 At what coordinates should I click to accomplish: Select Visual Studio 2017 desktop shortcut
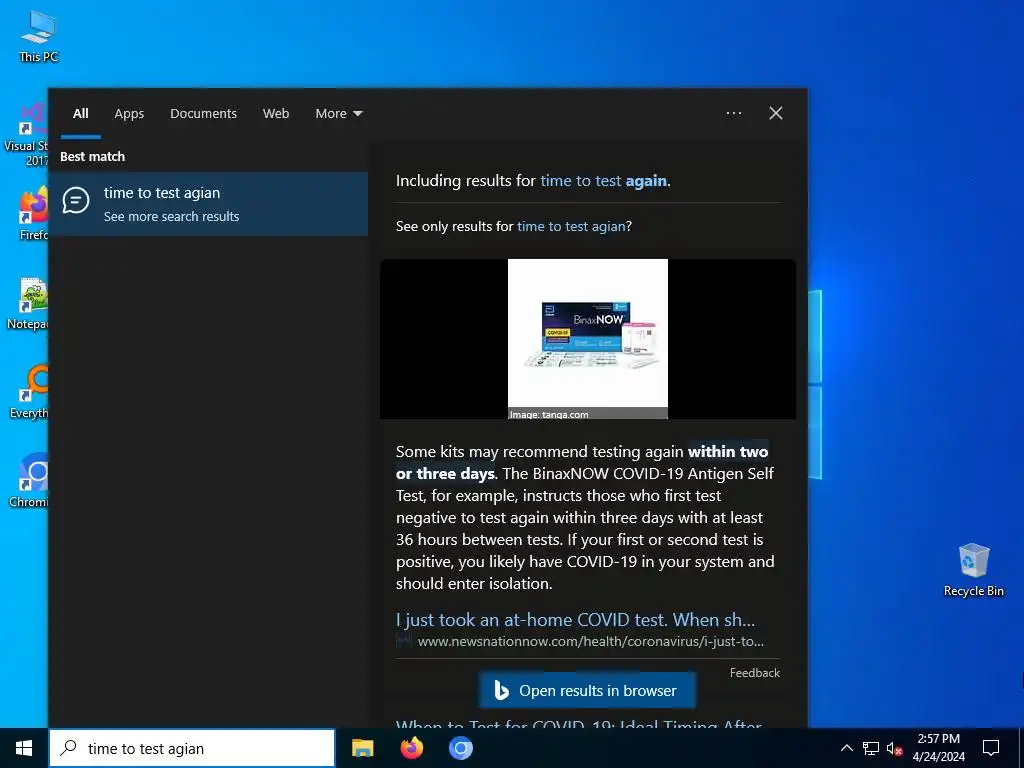tap(26, 135)
